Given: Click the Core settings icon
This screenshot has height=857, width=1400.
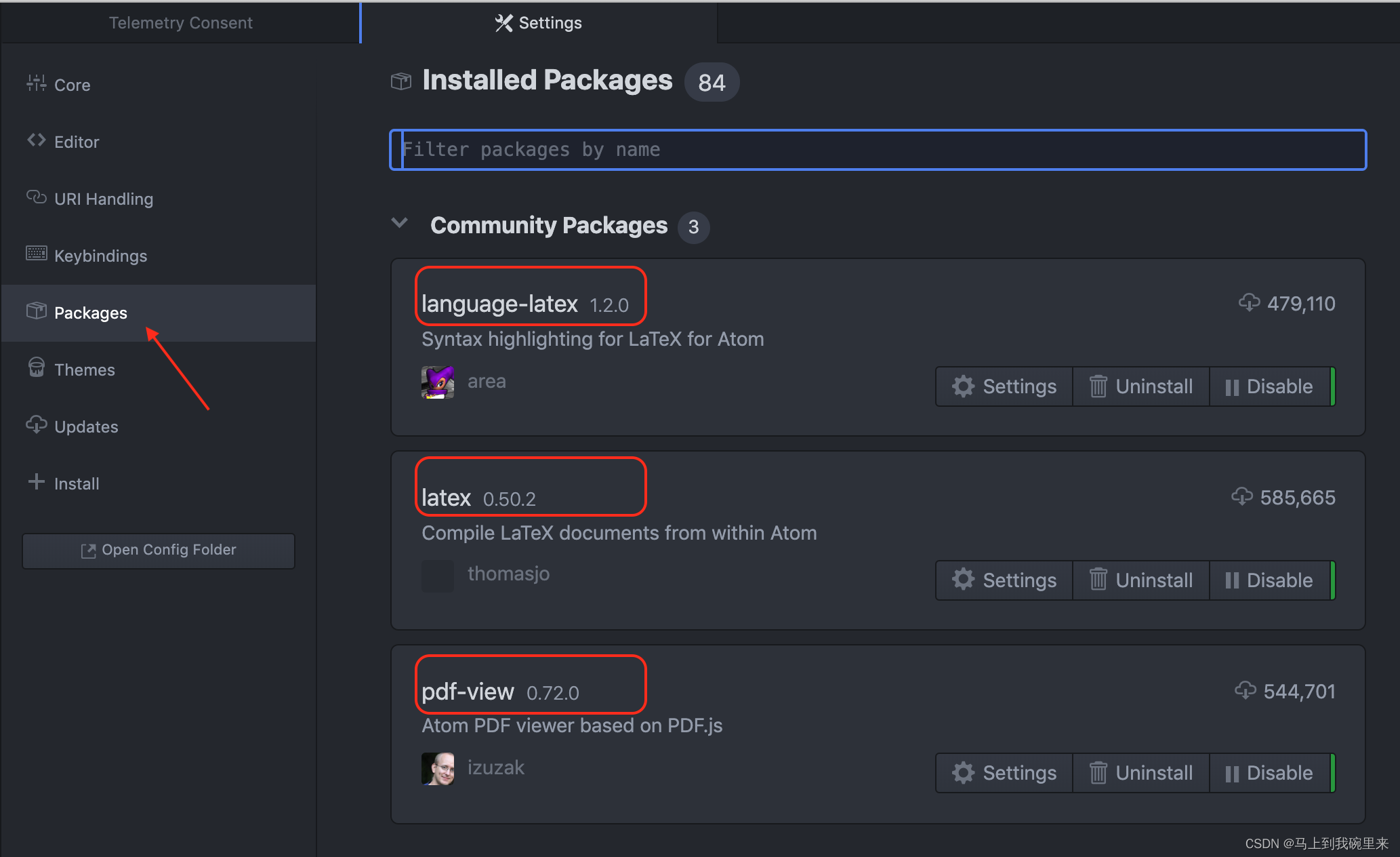Looking at the screenshot, I should click(37, 85).
